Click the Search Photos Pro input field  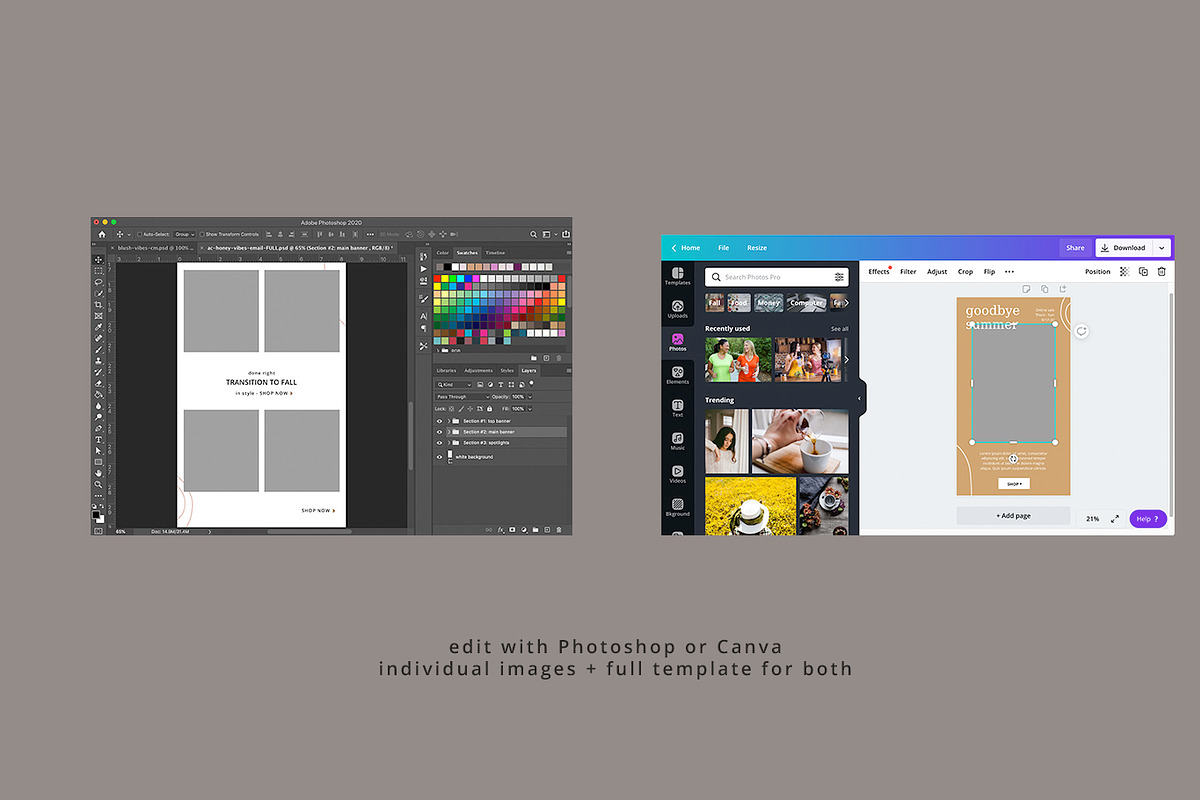[x=777, y=277]
